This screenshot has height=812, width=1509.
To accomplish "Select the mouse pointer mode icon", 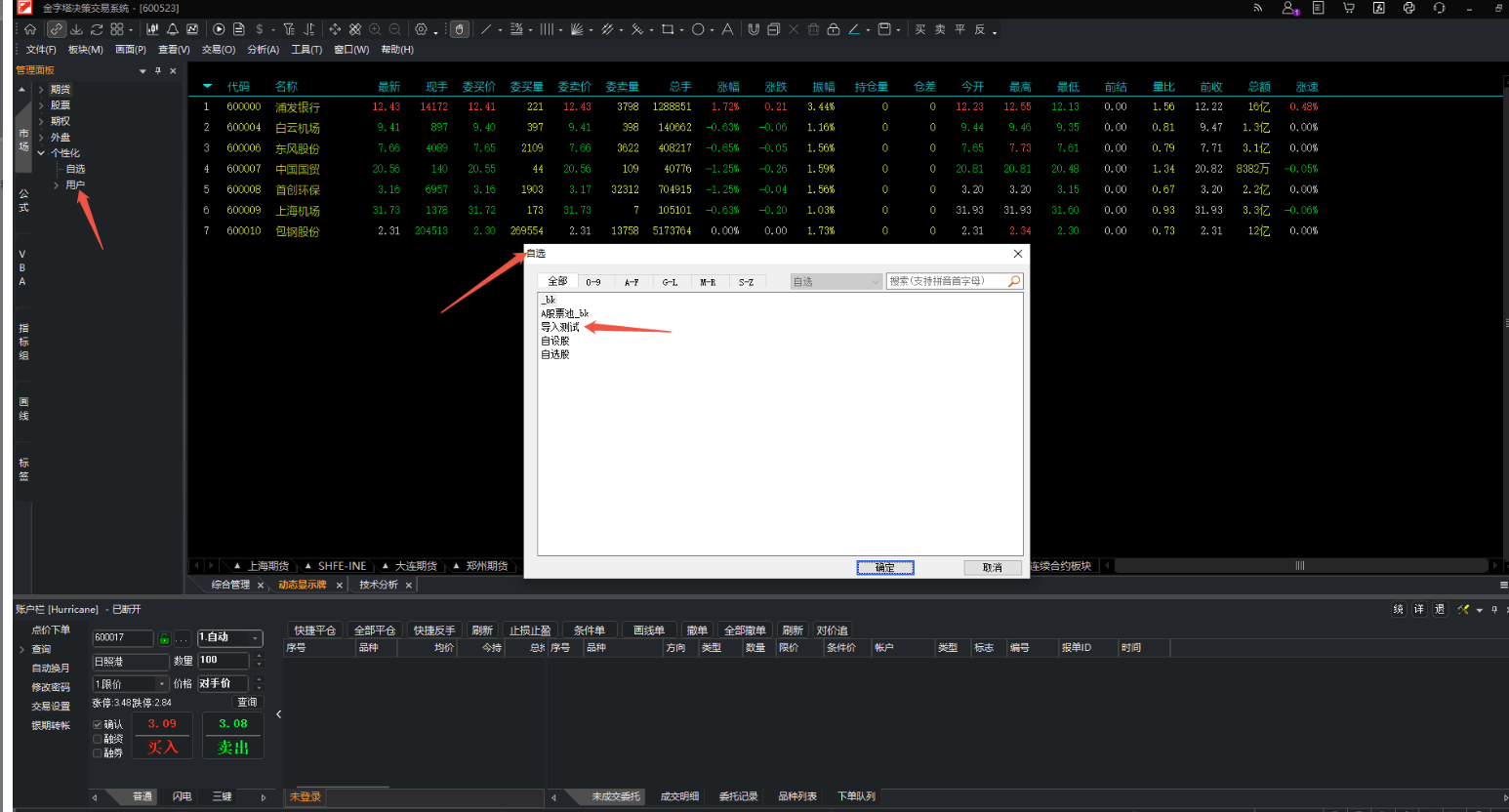I will tap(459, 29).
